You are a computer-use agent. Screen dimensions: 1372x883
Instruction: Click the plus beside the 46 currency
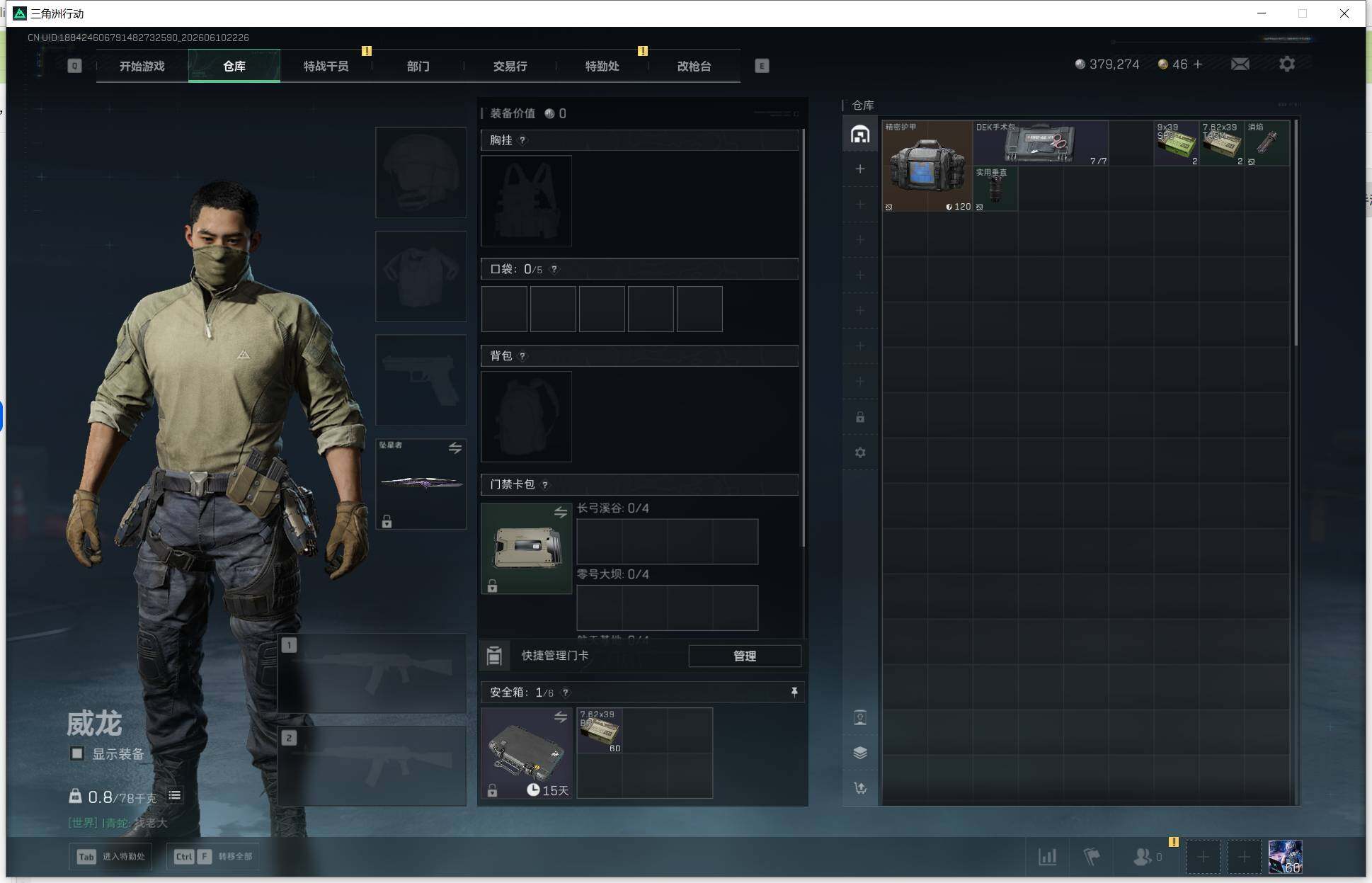(1198, 64)
